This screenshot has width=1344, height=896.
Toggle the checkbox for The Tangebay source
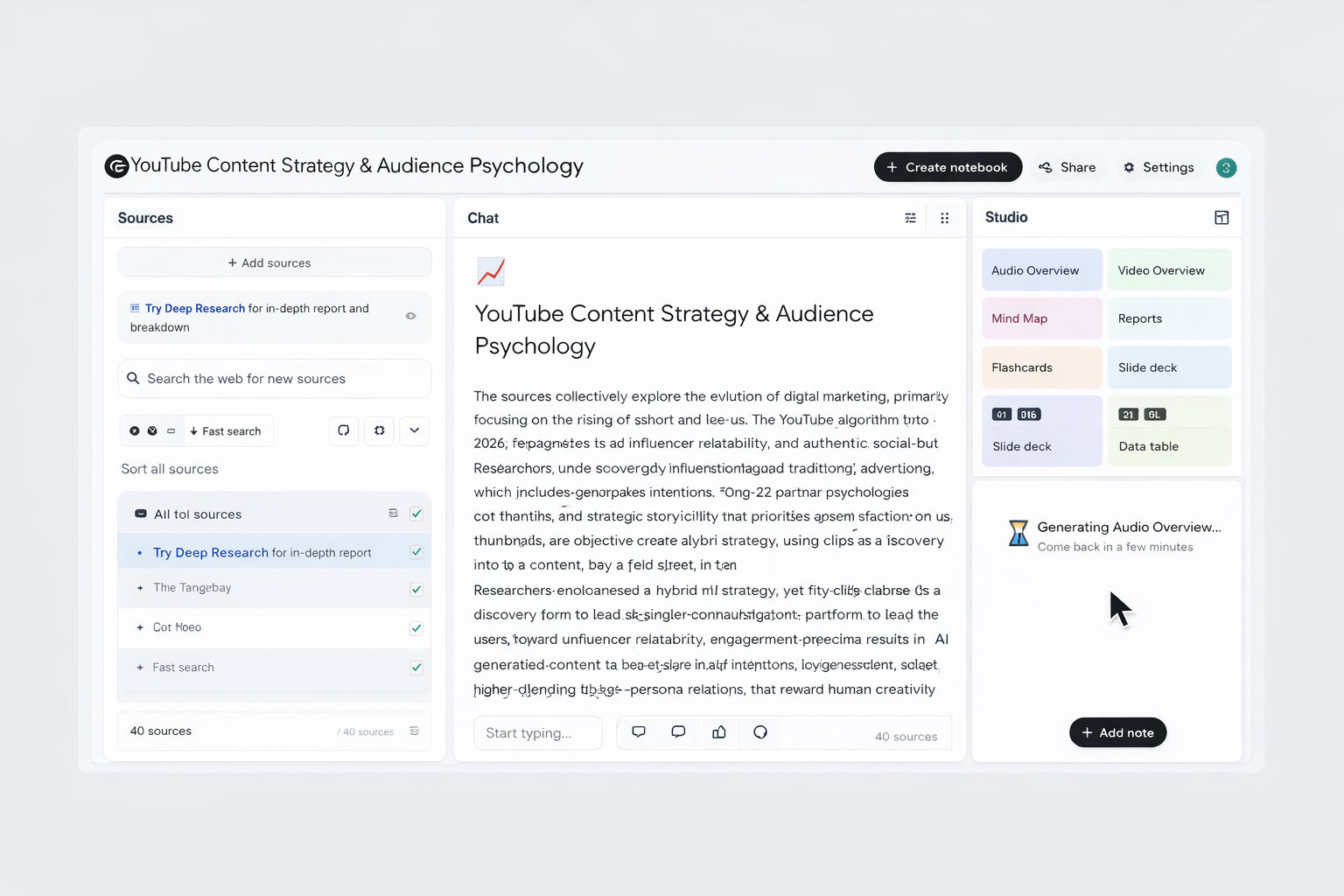pyautogui.click(x=416, y=589)
